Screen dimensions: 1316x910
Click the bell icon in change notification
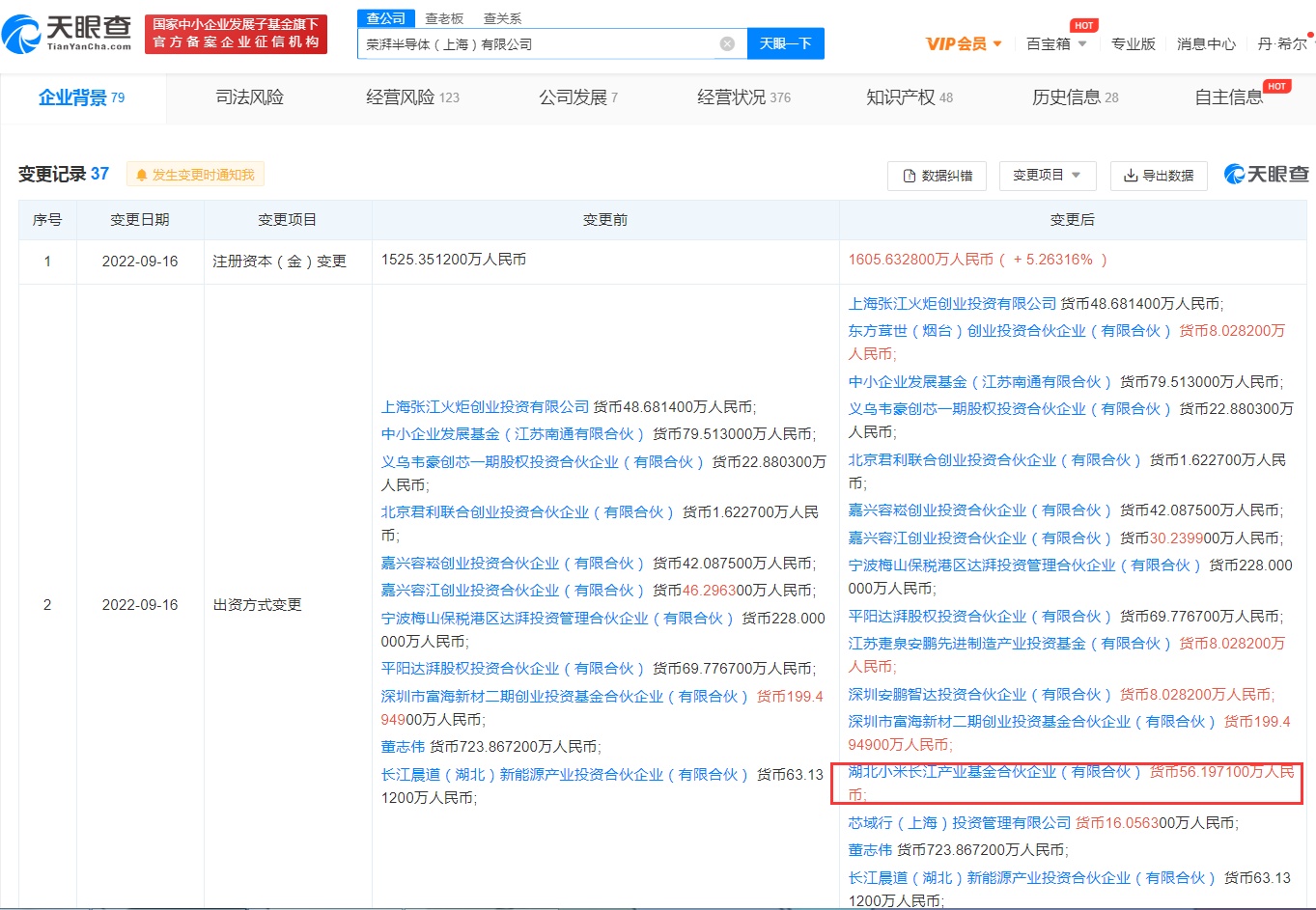(x=142, y=175)
